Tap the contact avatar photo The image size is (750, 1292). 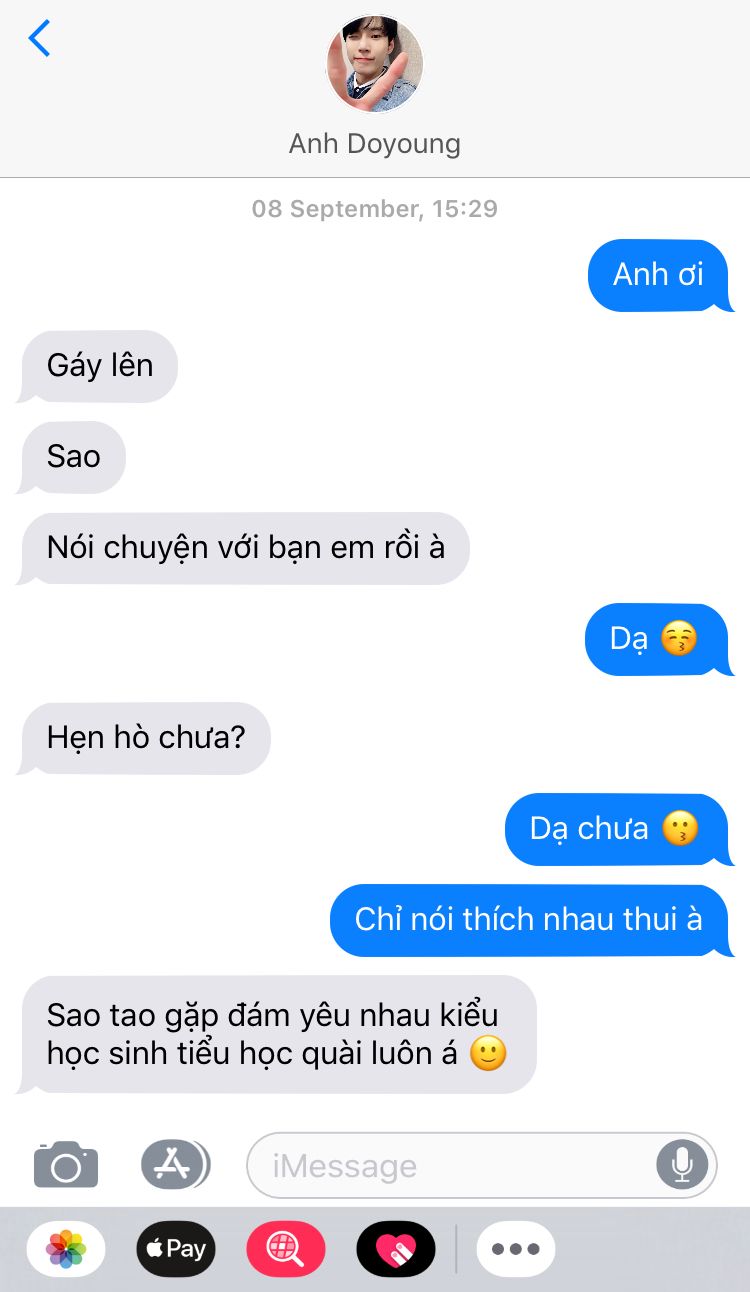[x=375, y=64]
